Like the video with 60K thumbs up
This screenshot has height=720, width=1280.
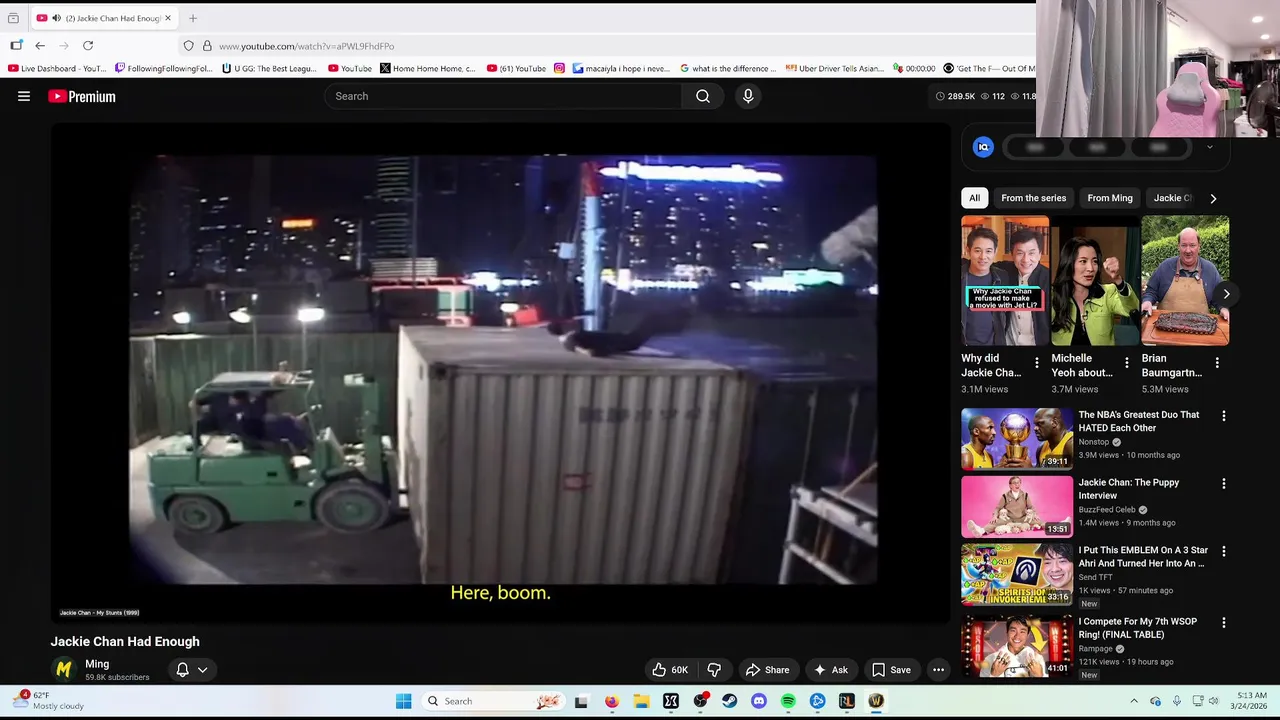point(670,670)
